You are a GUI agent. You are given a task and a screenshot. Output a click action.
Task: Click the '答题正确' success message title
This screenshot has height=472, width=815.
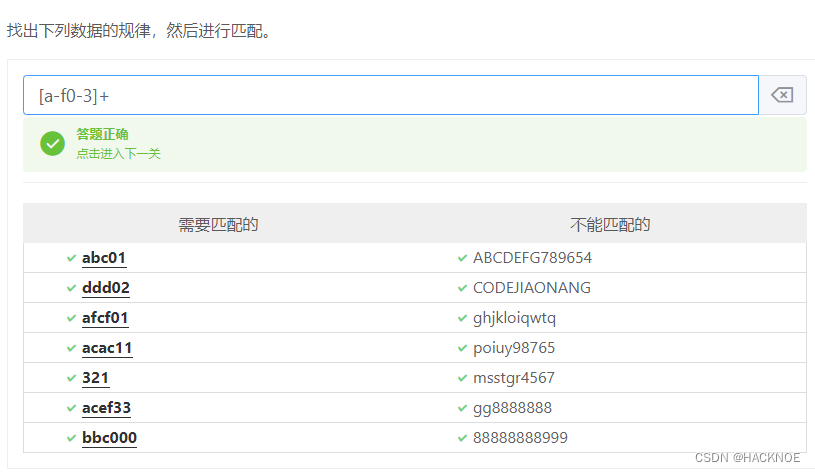(102, 134)
